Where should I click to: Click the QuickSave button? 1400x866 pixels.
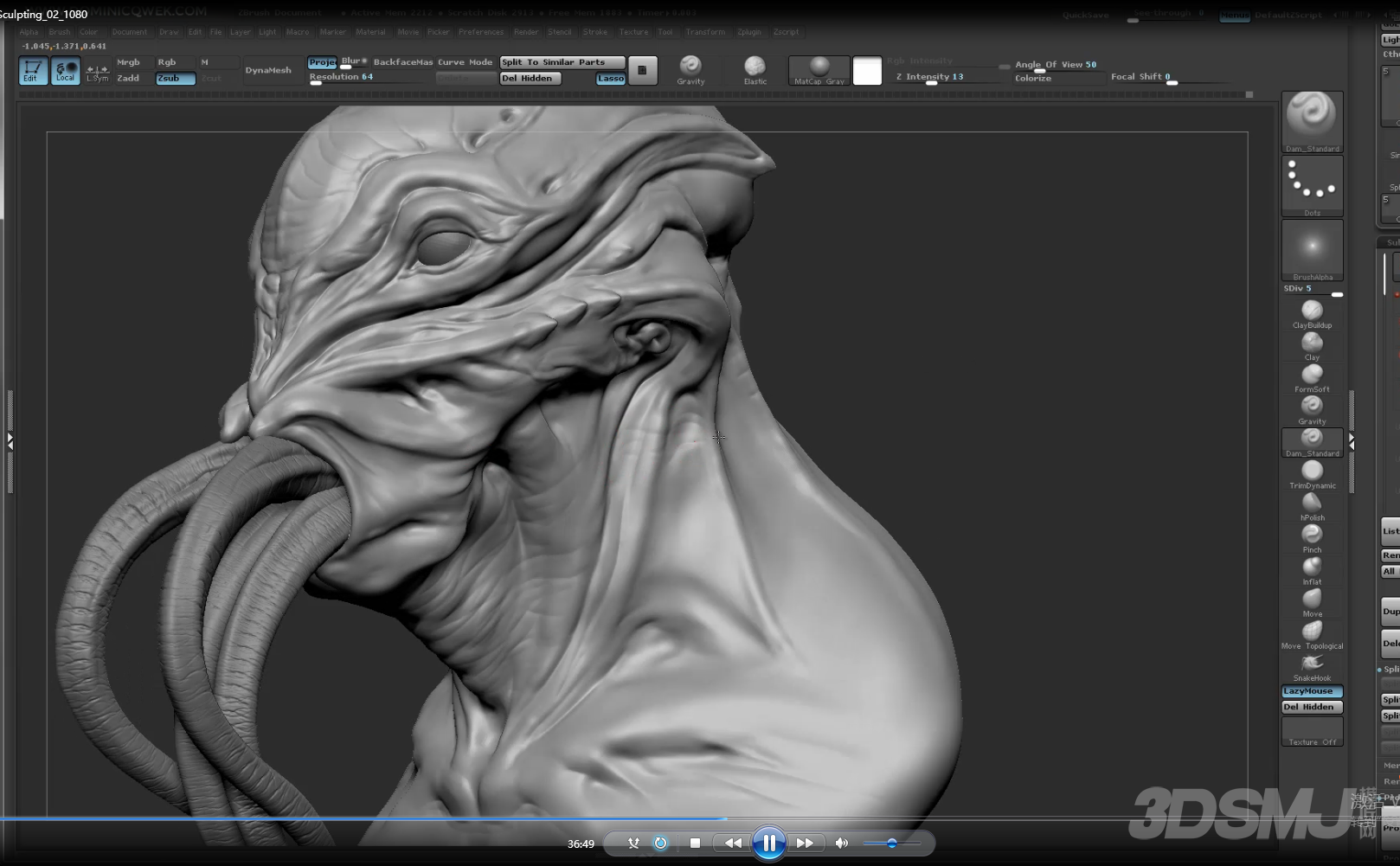[x=1085, y=15]
